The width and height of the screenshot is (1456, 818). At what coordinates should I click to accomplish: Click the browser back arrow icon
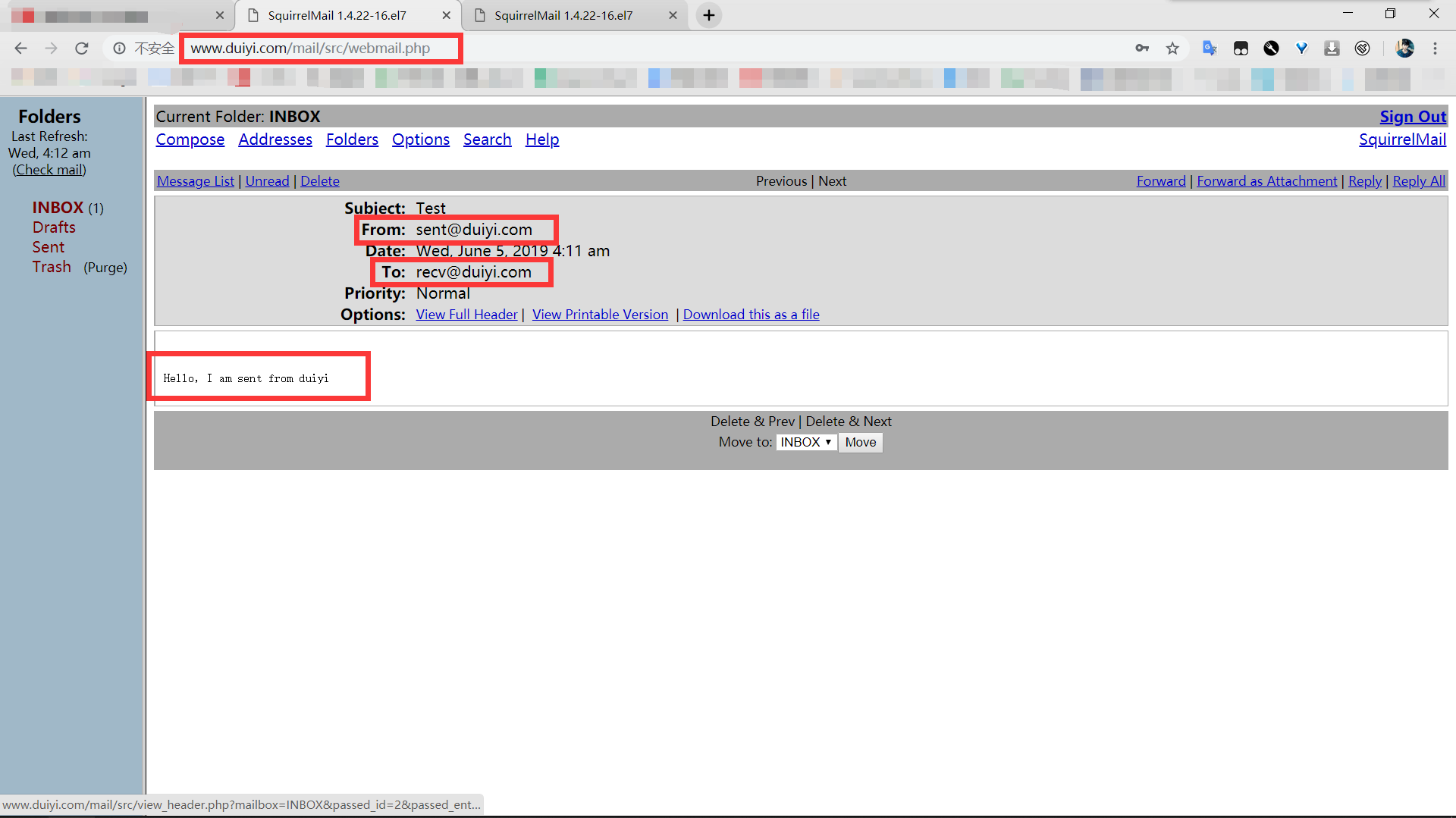click(x=20, y=49)
